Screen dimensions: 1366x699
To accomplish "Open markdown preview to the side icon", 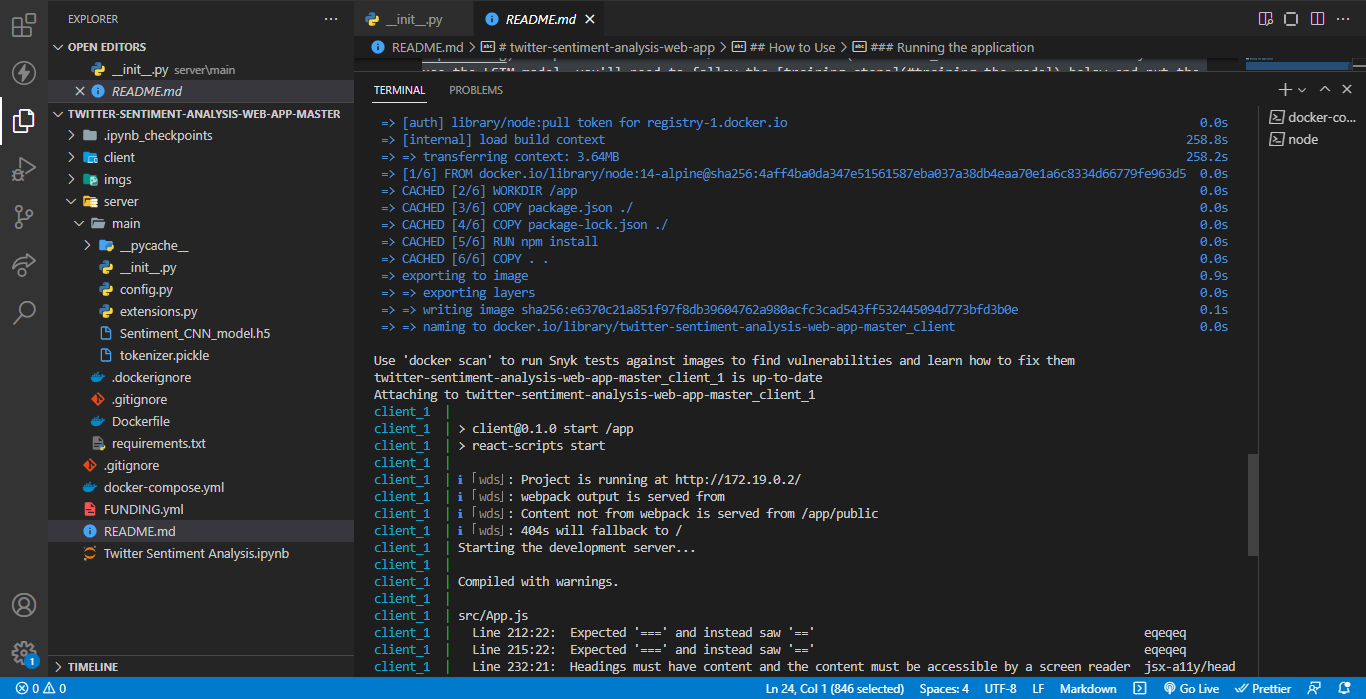I will click(x=1266, y=19).
